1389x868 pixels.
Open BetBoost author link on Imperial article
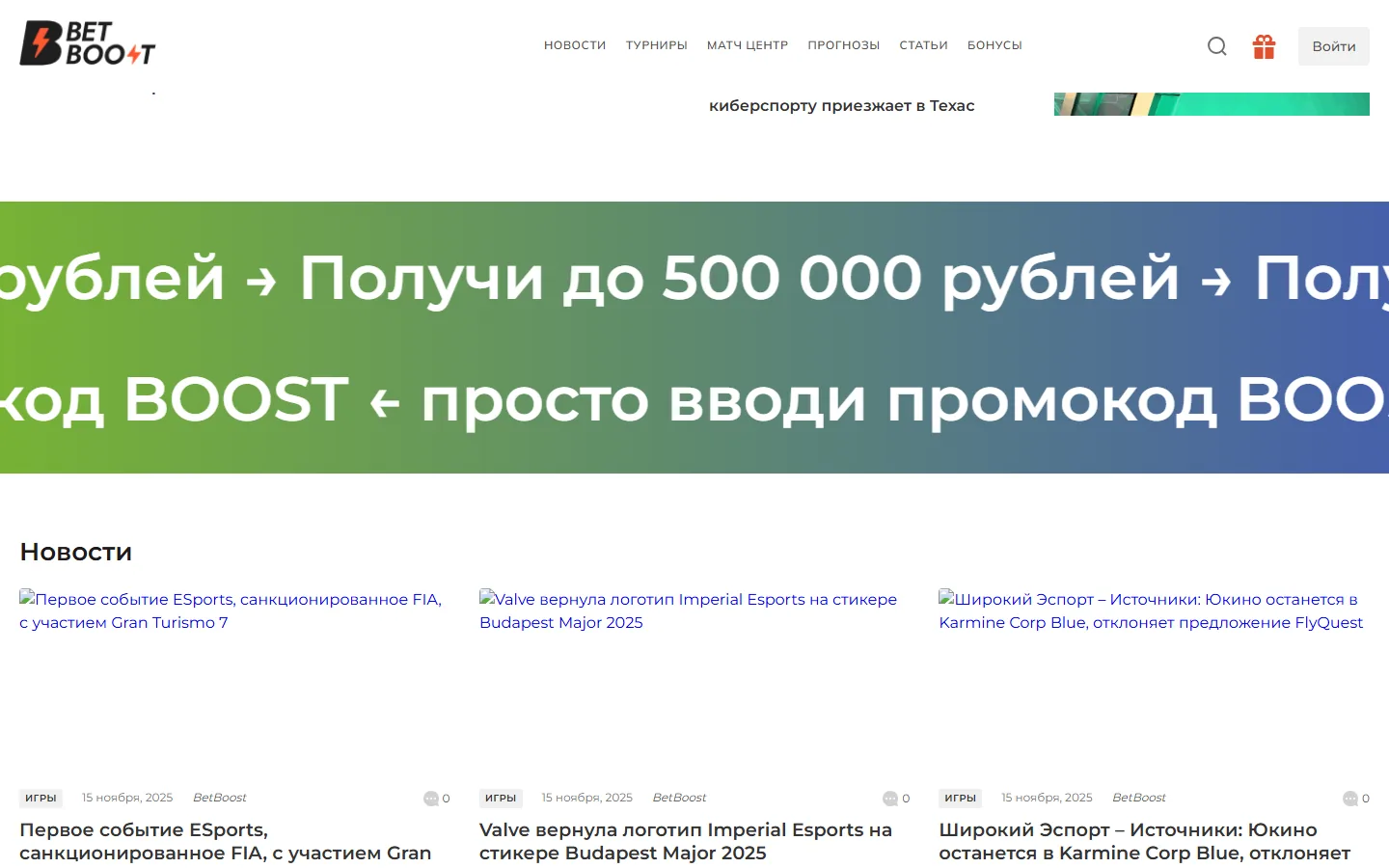point(679,798)
